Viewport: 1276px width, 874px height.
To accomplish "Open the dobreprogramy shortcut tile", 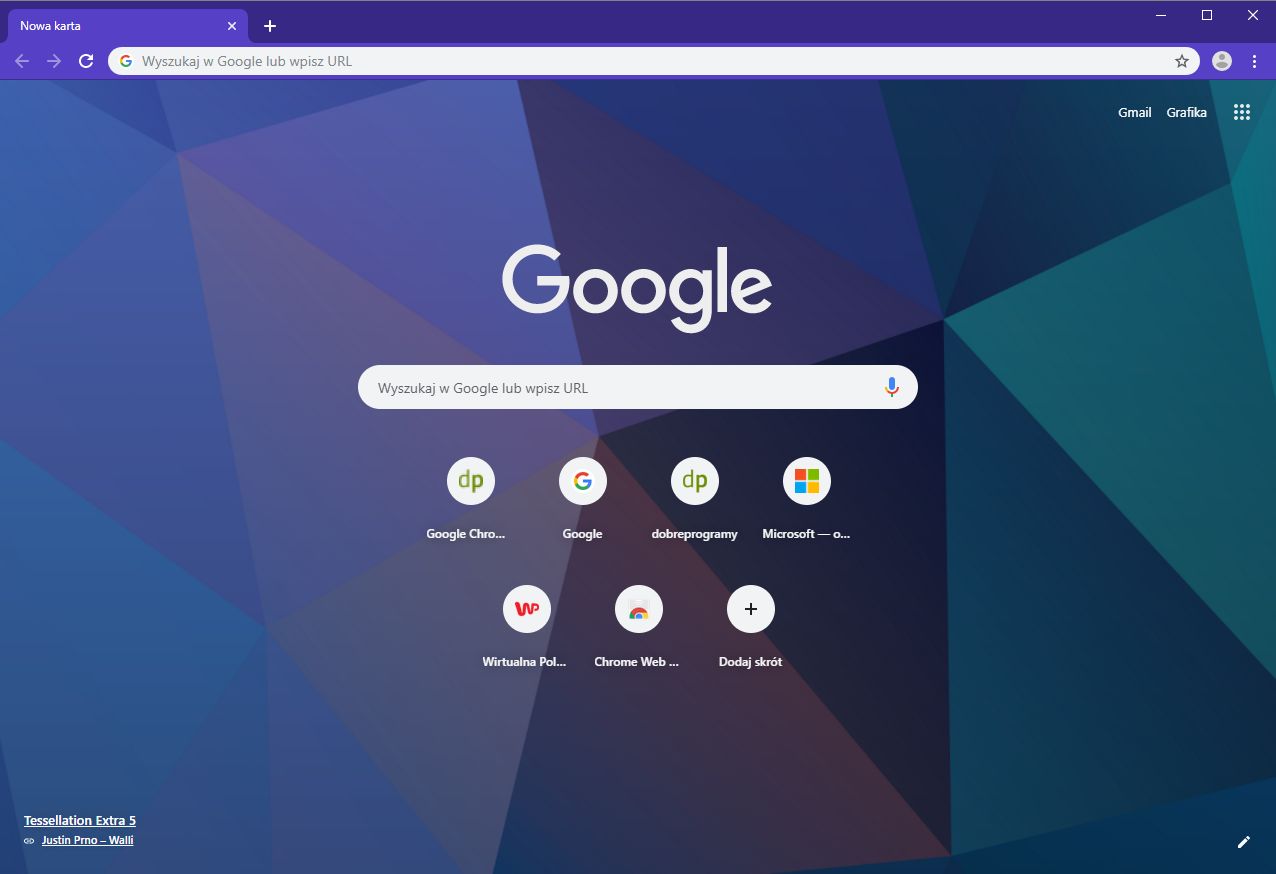I will (x=694, y=497).
